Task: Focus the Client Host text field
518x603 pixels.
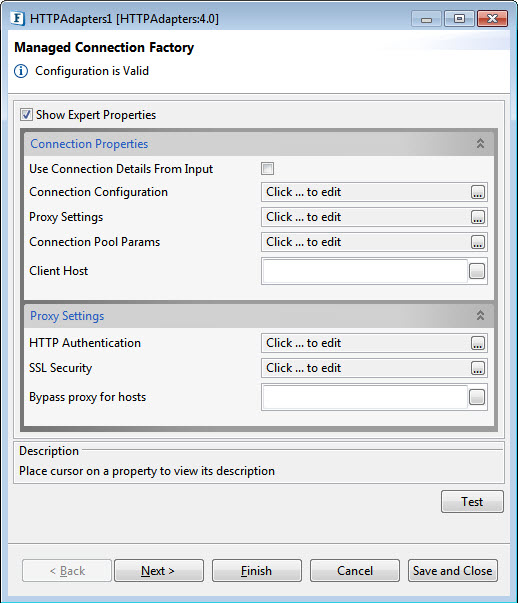Action: coord(365,271)
